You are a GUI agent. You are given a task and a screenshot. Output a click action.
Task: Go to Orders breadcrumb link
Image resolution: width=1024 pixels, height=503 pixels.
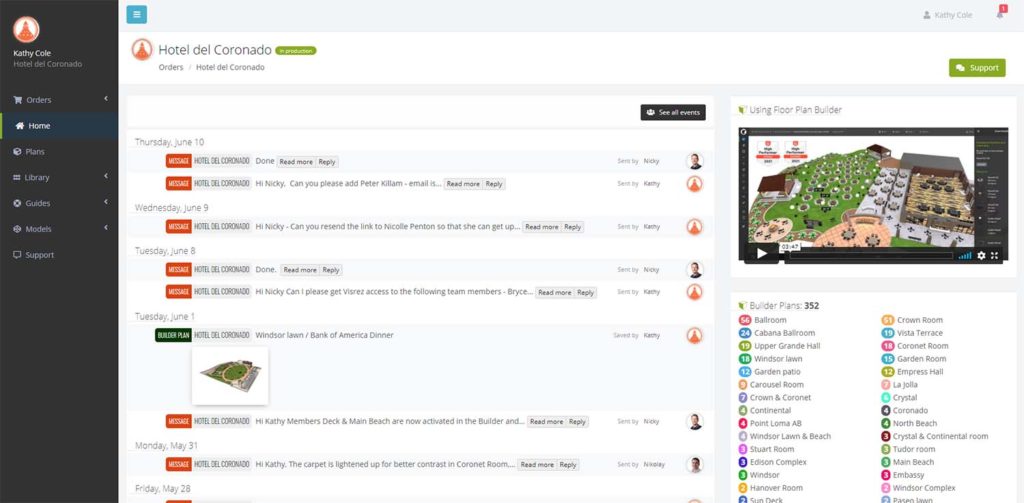pyautogui.click(x=170, y=67)
